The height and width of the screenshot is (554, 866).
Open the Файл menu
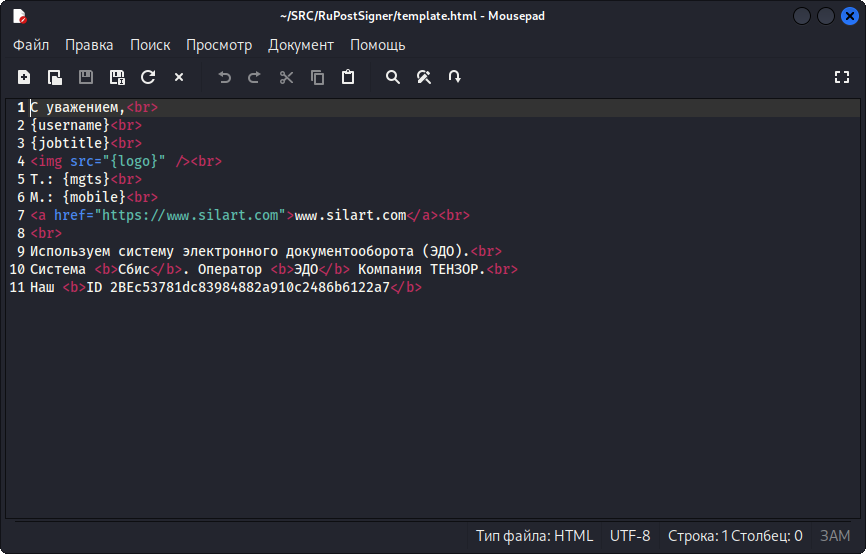(31, 45)
